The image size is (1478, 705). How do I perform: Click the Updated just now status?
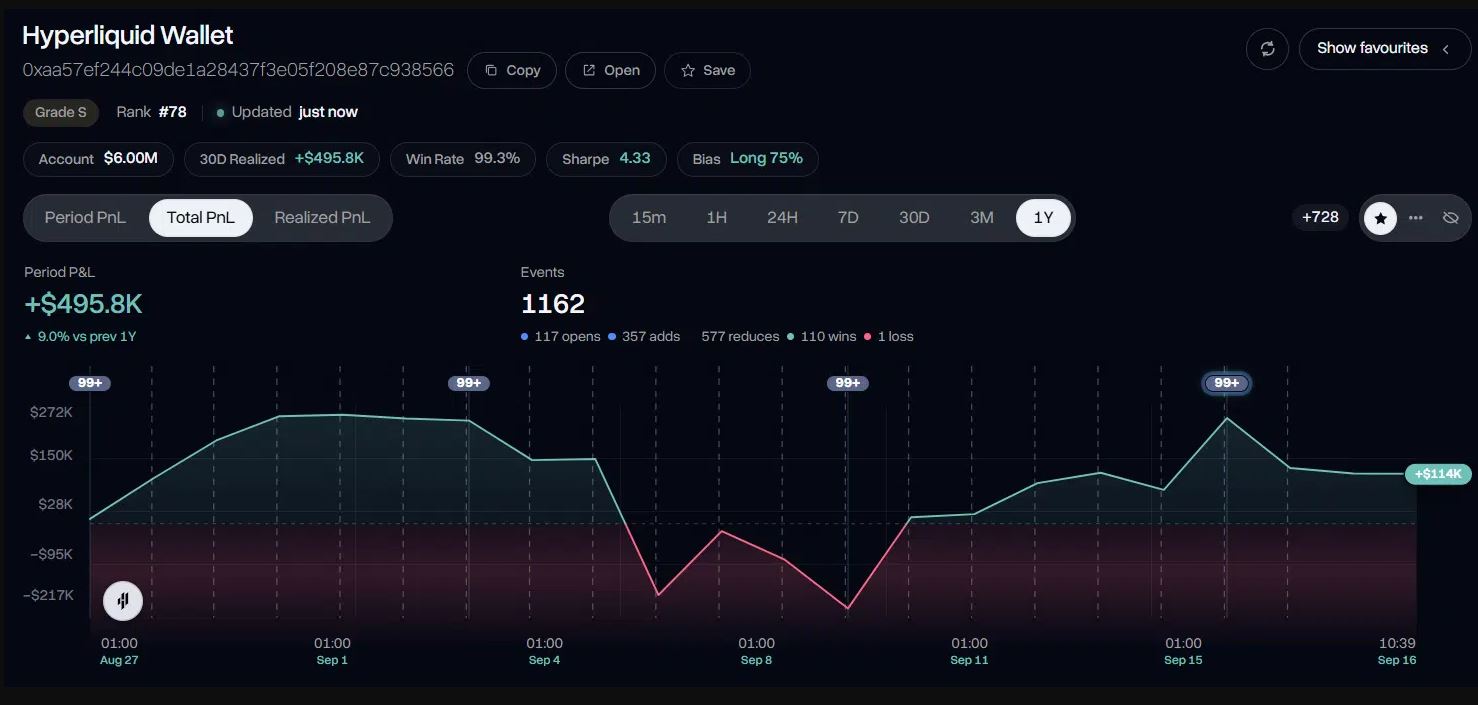288,112
